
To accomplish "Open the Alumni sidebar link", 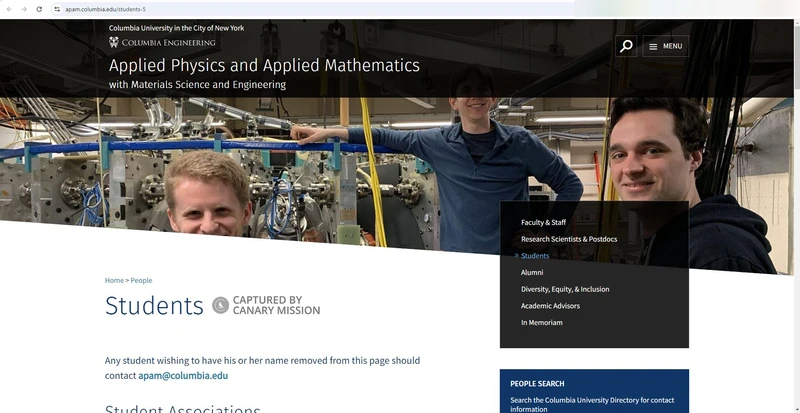I will pyautogui.click(x=532, y=272).
